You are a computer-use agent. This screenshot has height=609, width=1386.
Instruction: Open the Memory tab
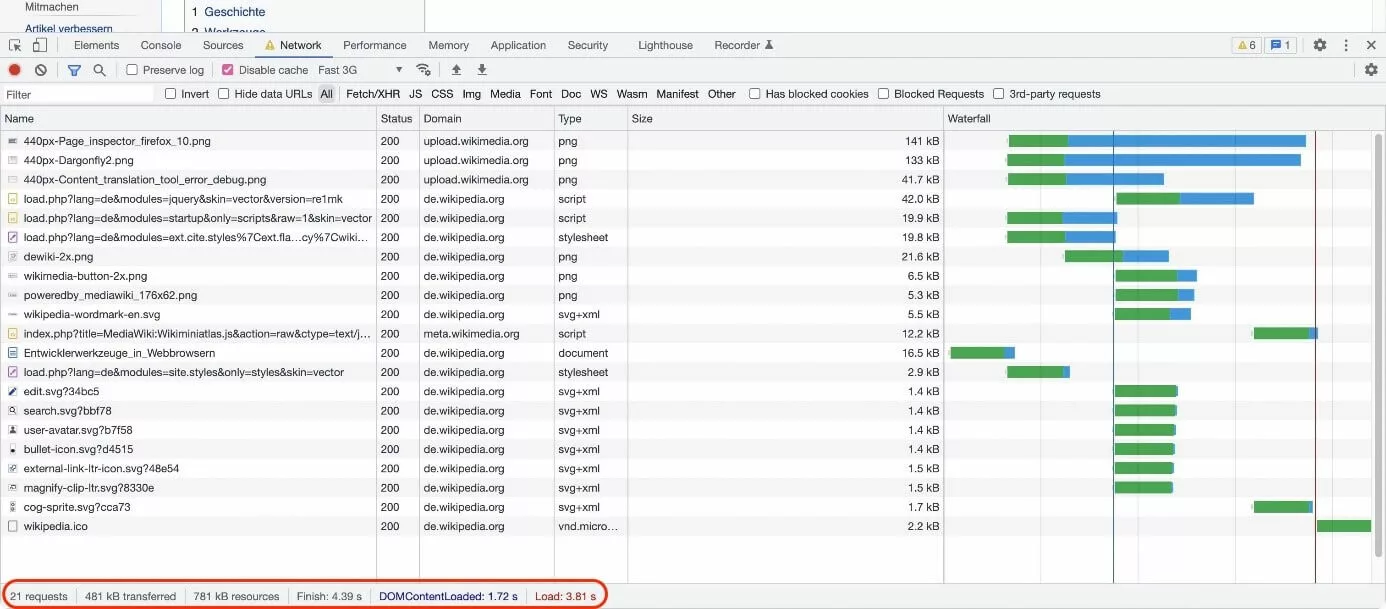coord(449,45)
